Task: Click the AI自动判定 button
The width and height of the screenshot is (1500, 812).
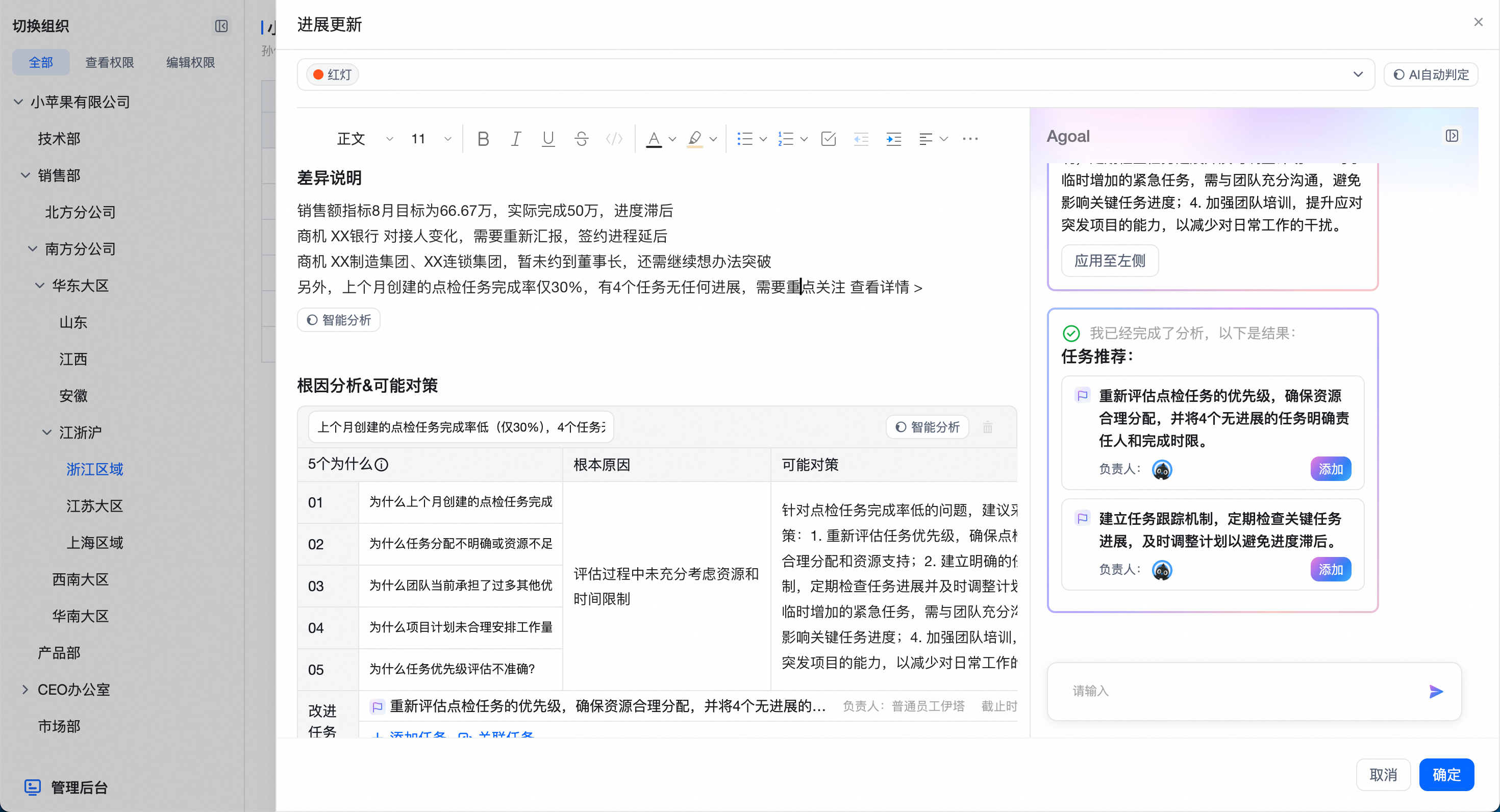Action: tap(1430, 74)
